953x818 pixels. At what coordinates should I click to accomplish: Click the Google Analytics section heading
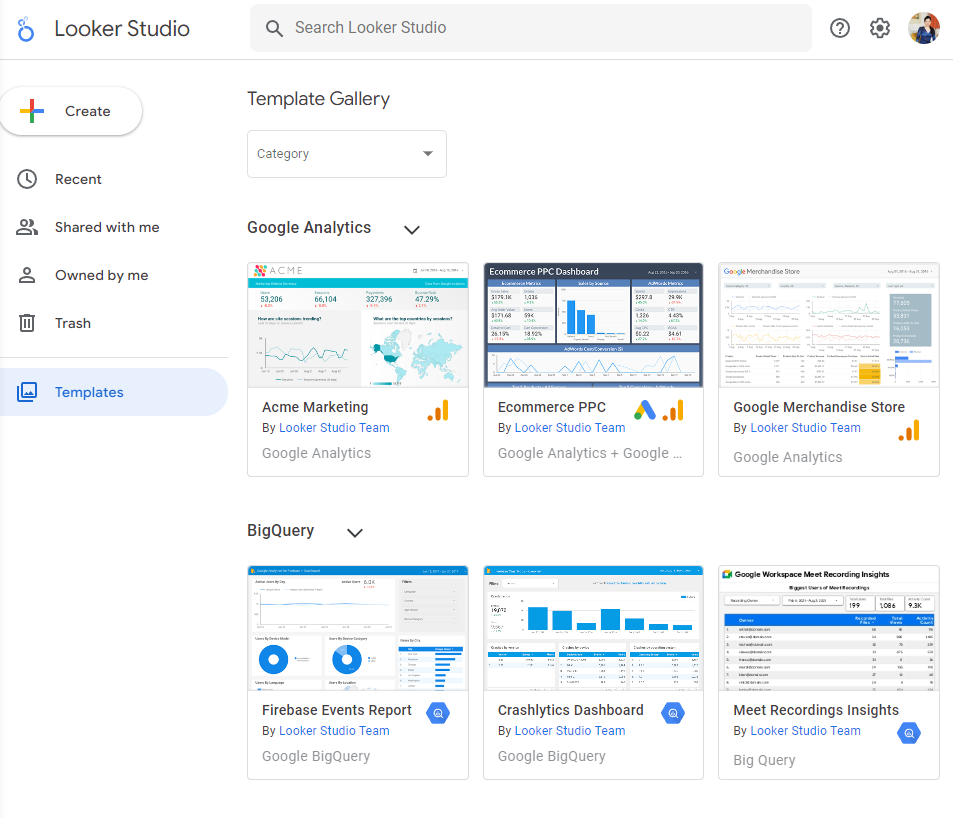click(309, 228)
